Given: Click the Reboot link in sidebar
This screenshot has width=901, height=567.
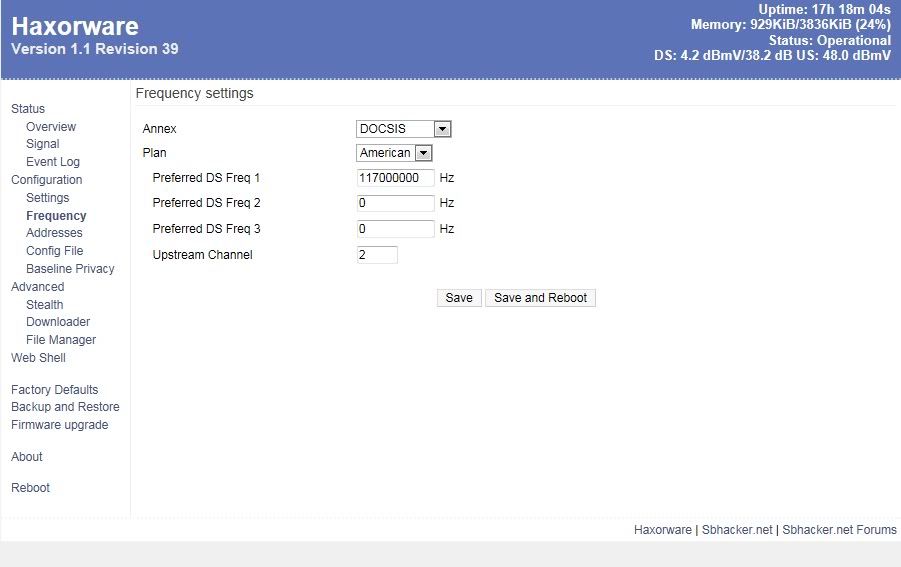Looking at the screenshot, I should [x=30, y=488].
